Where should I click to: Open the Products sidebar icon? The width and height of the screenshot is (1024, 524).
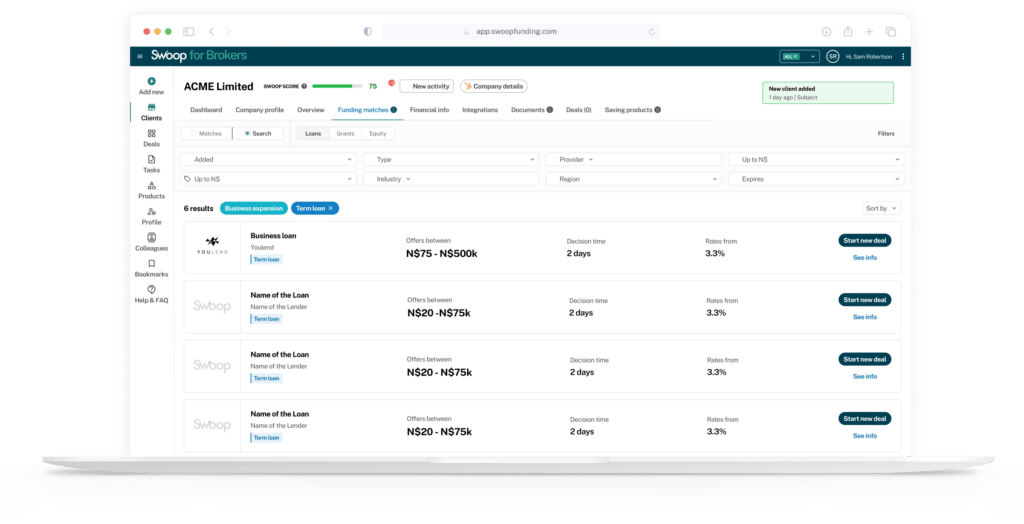coord(152,186)
